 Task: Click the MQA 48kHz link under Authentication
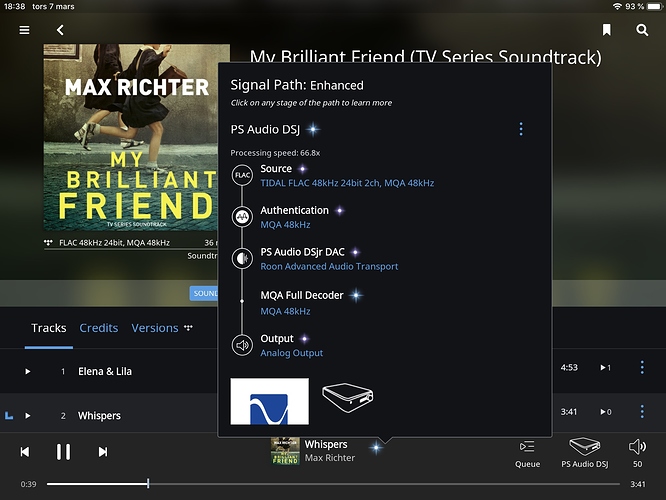point(285,225)
